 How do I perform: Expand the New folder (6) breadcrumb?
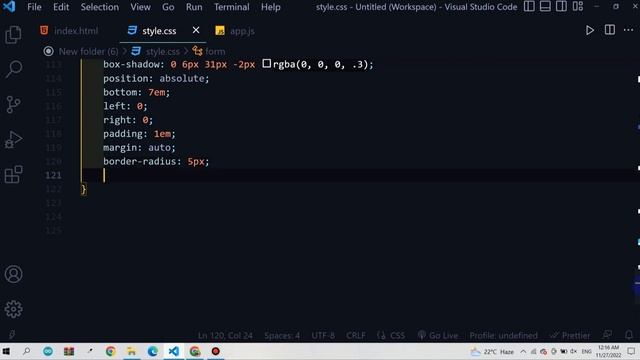coord(88,51)
